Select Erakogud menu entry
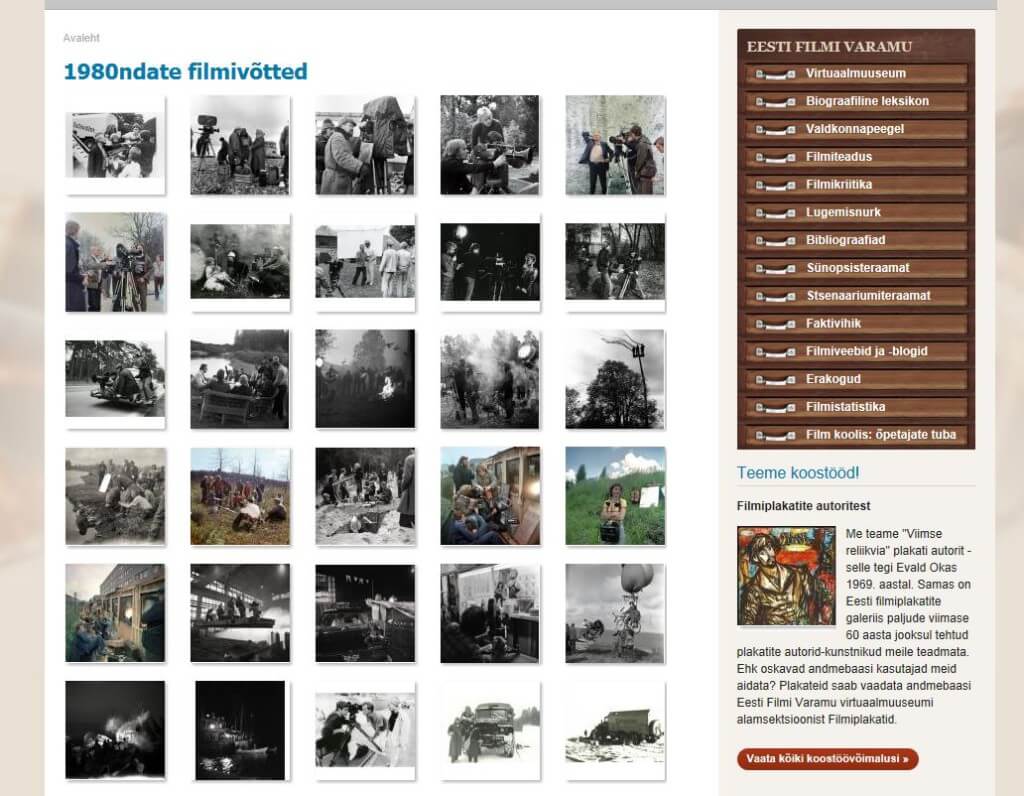The image size is (1024, 796). click(x=856, y=379)
